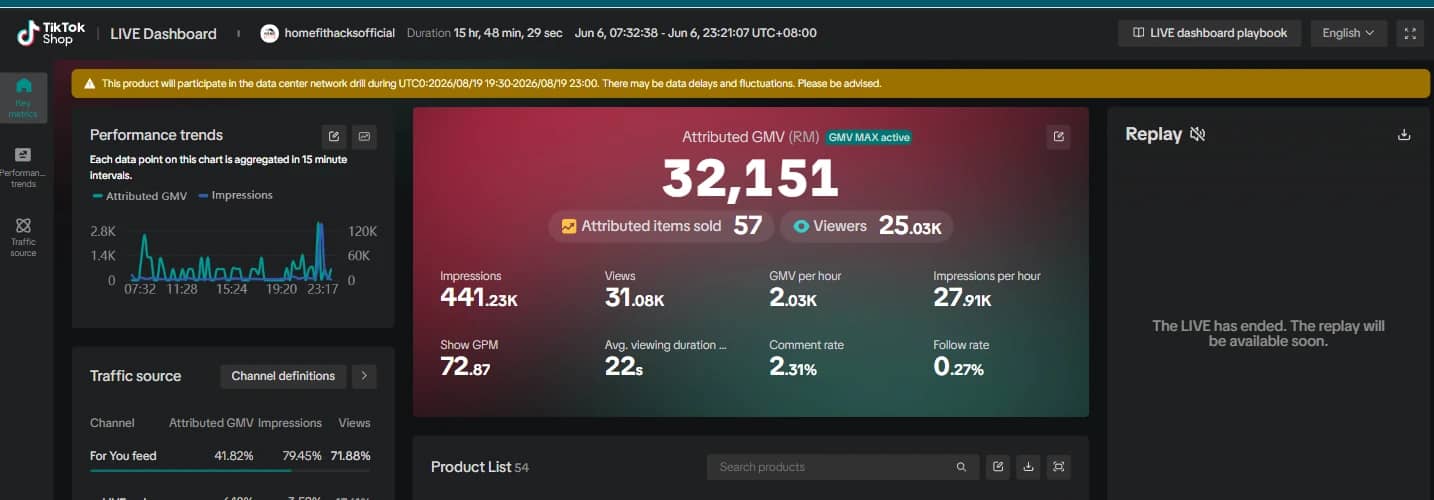Image resolution: width=1434 pixels, height=500 pixels.
Task: Click the Views 31.08K metric
Action: 635,289
